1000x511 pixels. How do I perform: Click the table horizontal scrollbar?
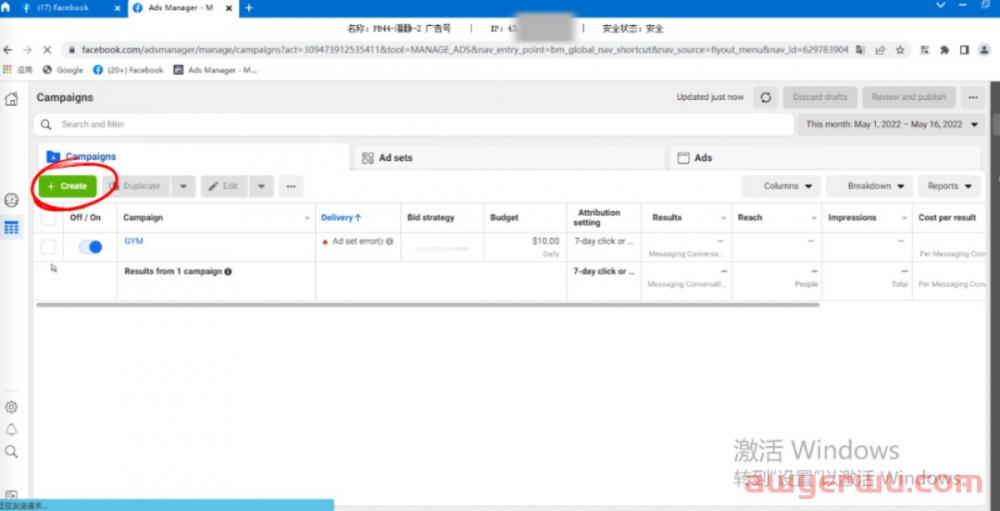pos(428,305)
